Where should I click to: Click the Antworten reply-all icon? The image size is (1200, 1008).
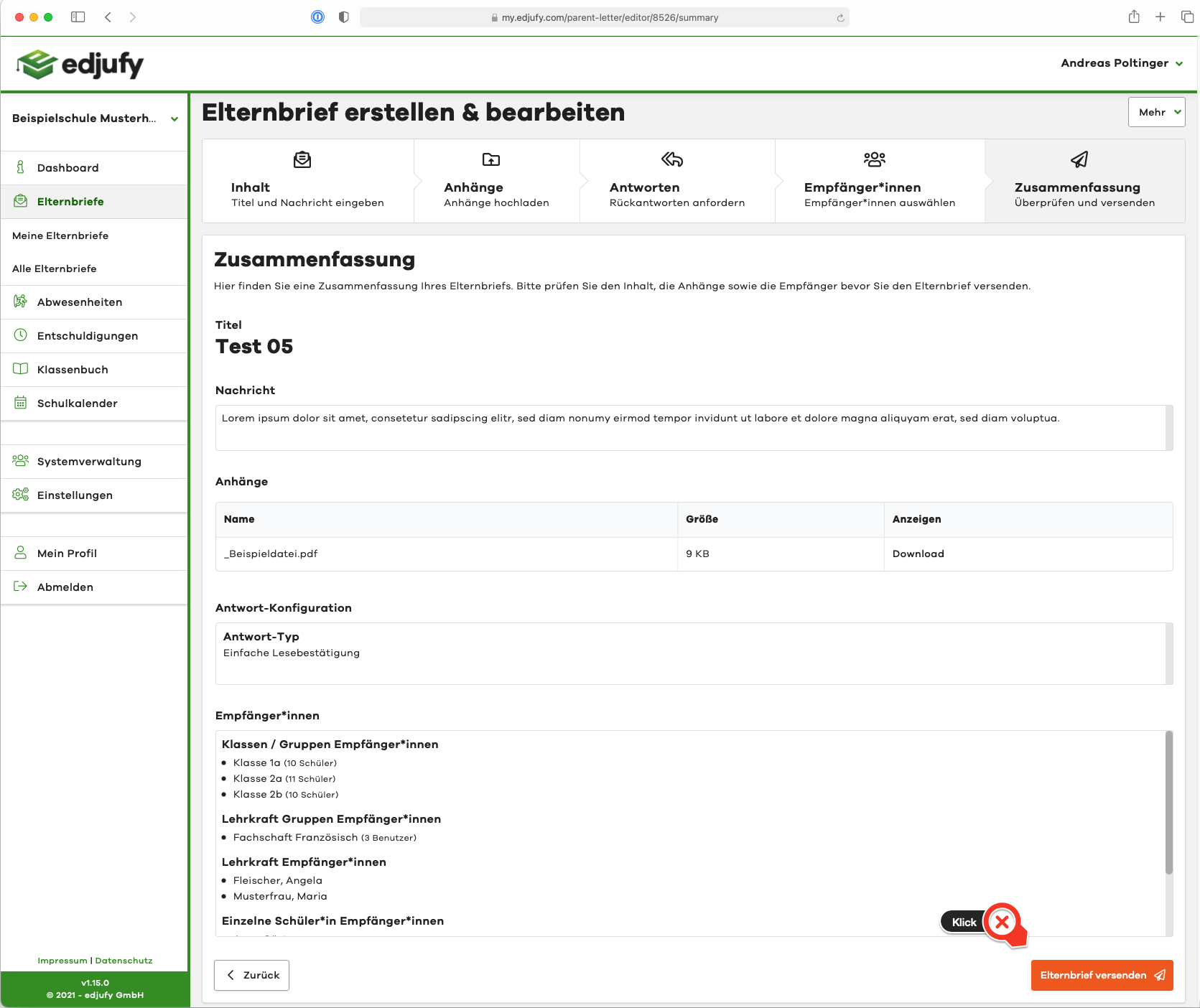(x=672, y=159)
